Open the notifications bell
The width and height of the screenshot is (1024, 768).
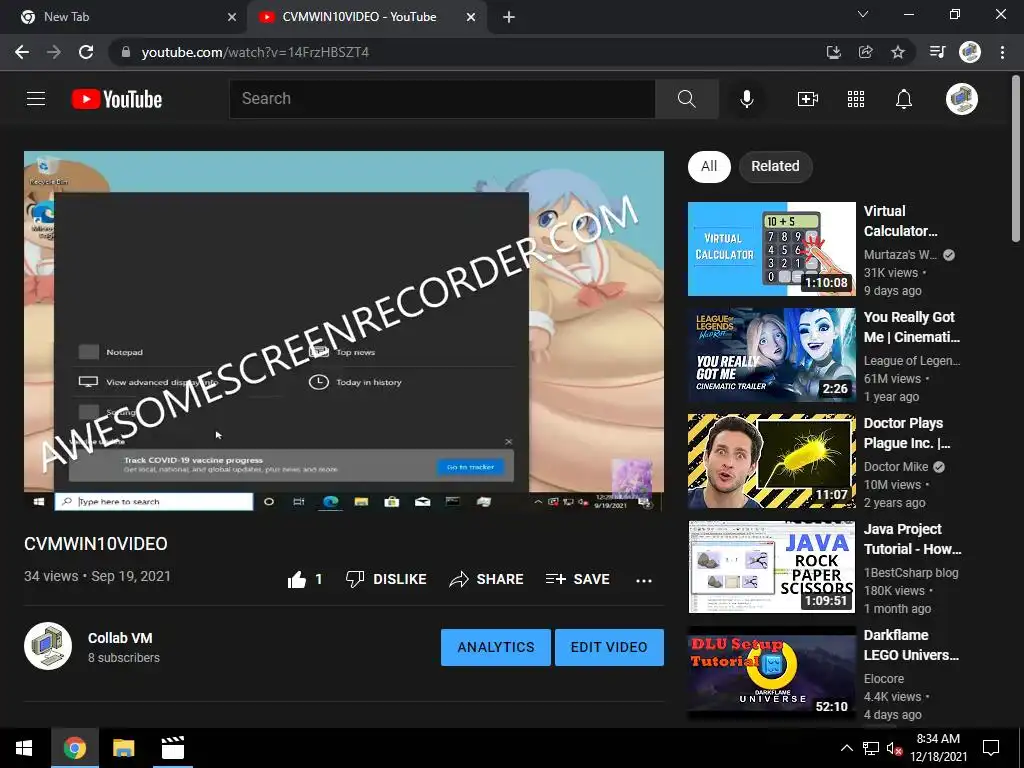point(904,99)
